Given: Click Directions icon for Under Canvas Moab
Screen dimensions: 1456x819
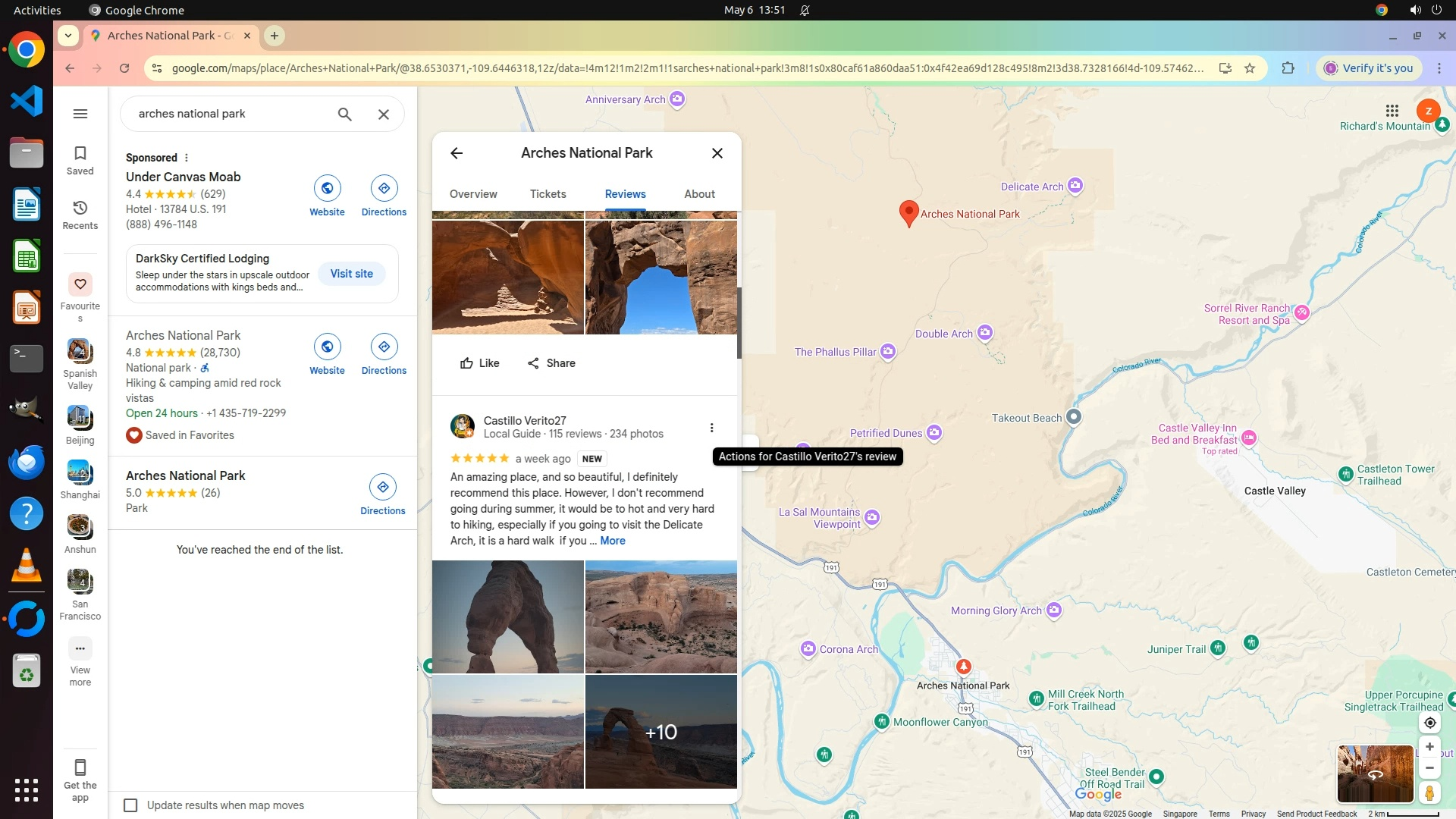Looking at the screenshot, I should click(x=384, y=188).
